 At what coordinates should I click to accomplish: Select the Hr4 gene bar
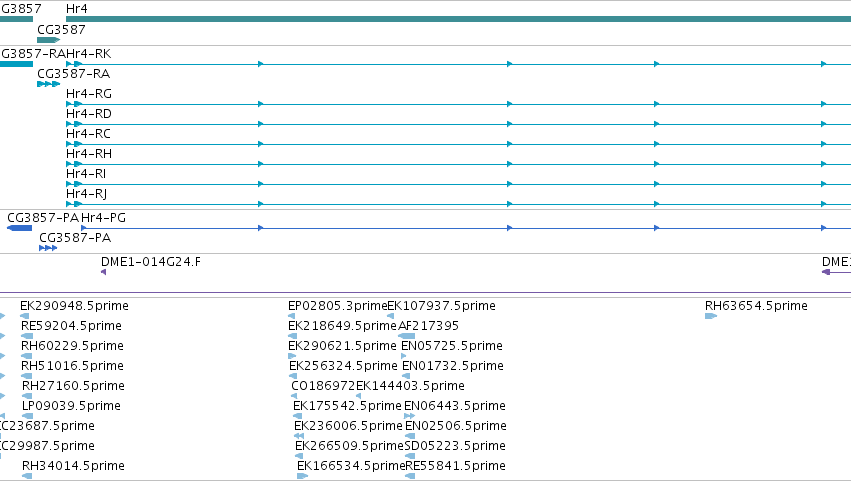[x=458, y=20]
